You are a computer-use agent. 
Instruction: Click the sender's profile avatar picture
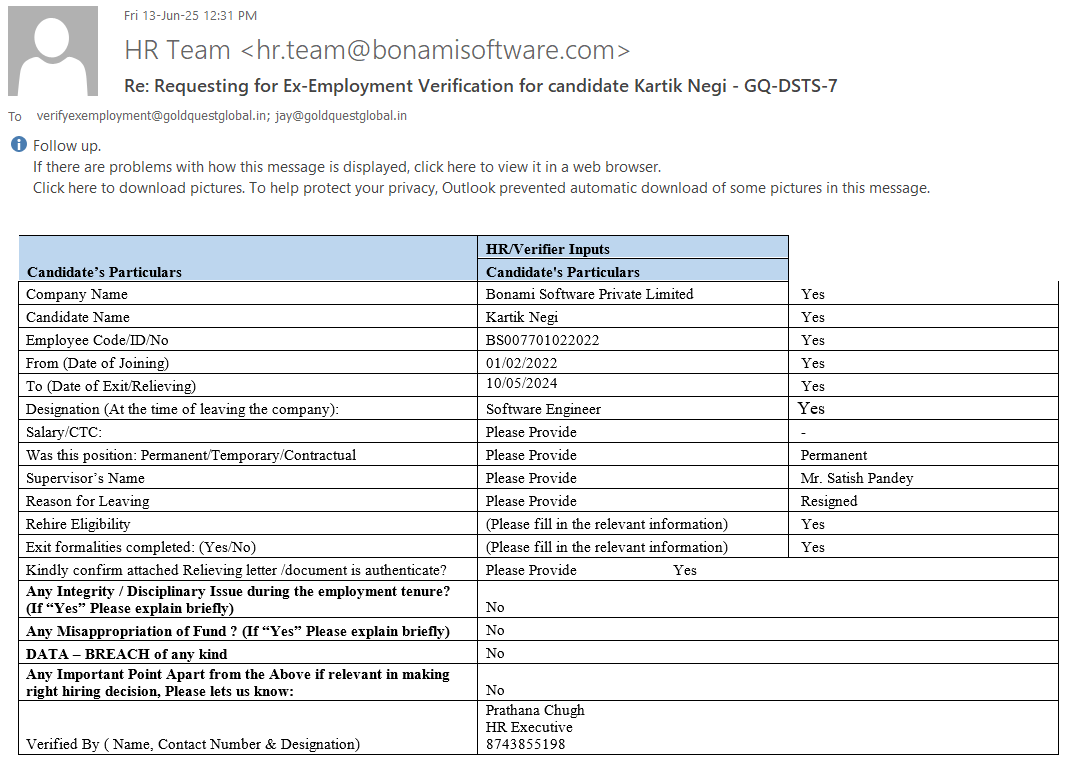tap(52, 51)
